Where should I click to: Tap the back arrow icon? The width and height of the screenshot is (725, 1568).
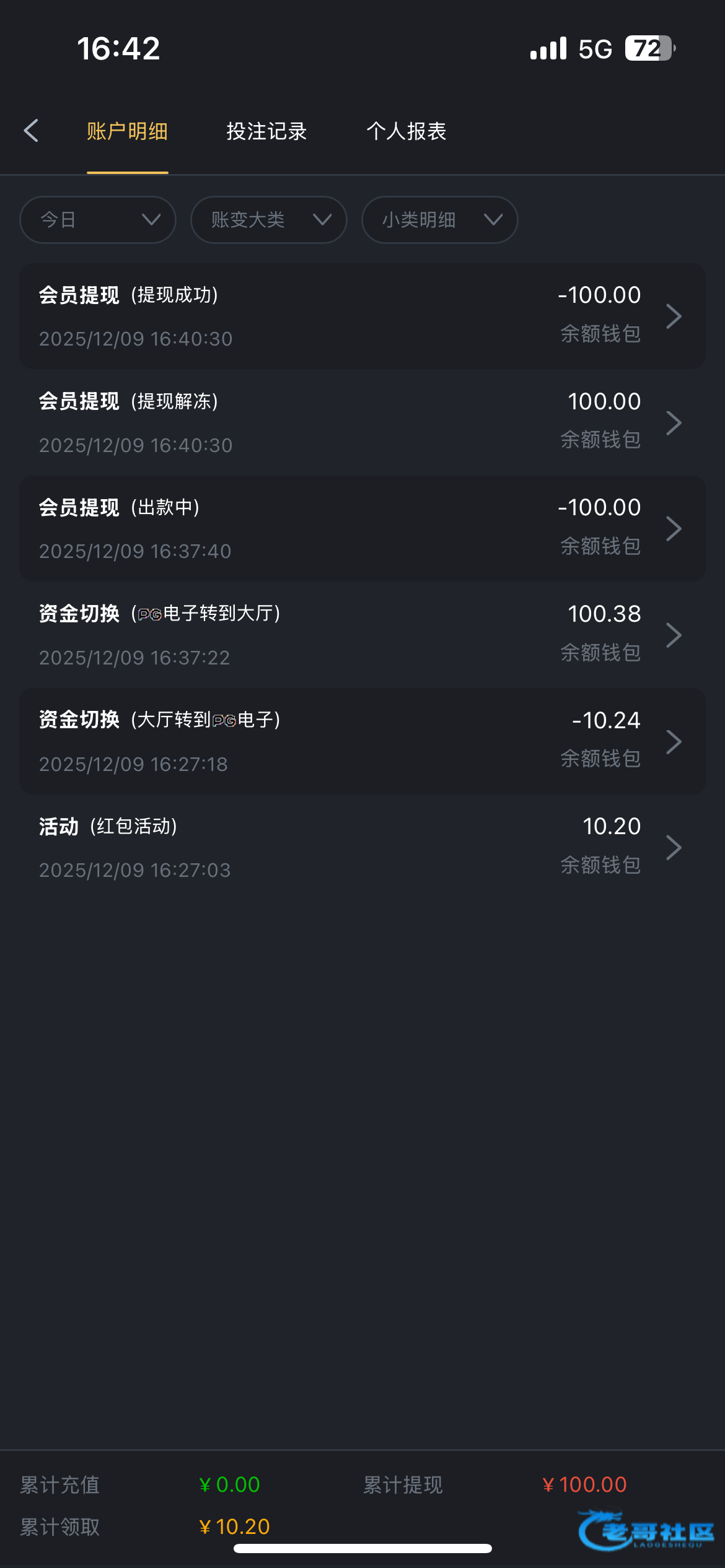(x=31, y=131)
